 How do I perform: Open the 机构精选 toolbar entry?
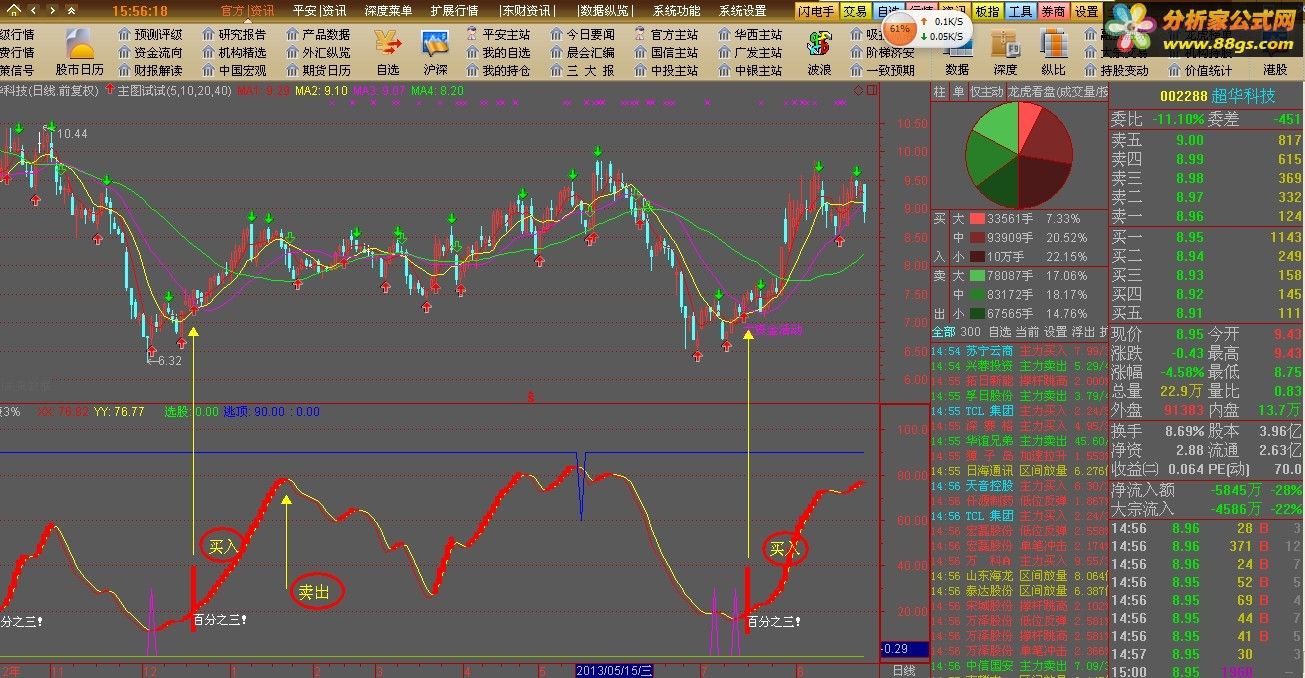point(234,52)
